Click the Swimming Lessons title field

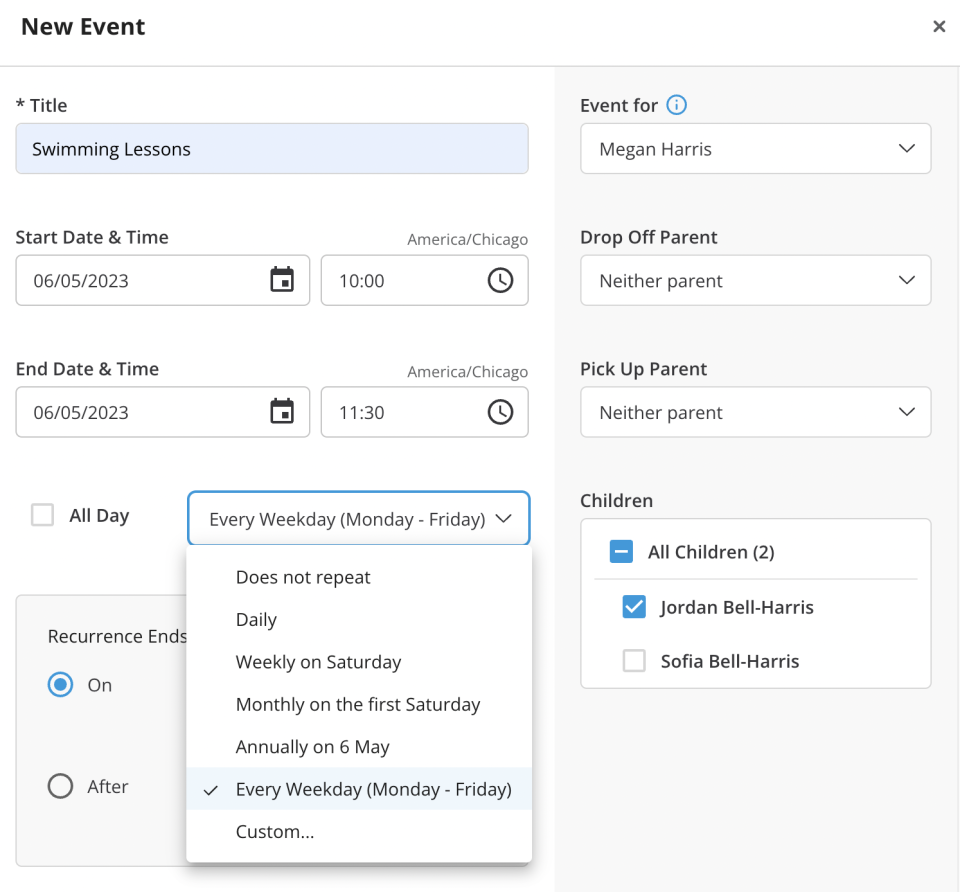coord(271,149)
